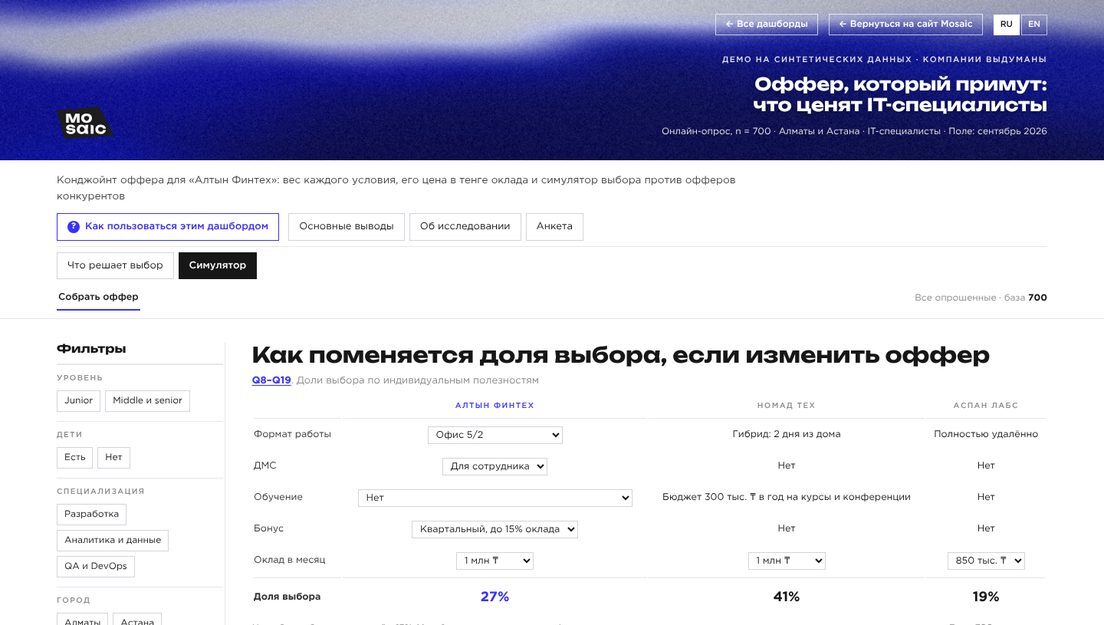1104x625 pixels.
Task: Open 'Основные выводы' section
Action: click(346, 227)
